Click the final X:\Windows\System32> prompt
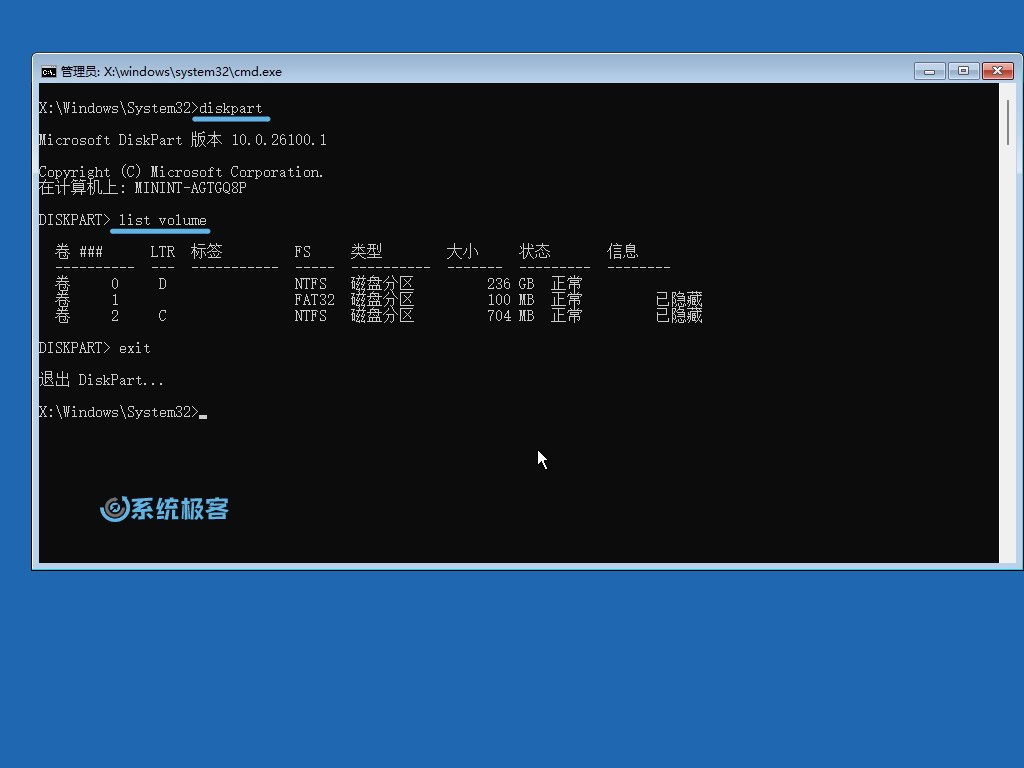1024x768 pixels. [x=118, y=412]
